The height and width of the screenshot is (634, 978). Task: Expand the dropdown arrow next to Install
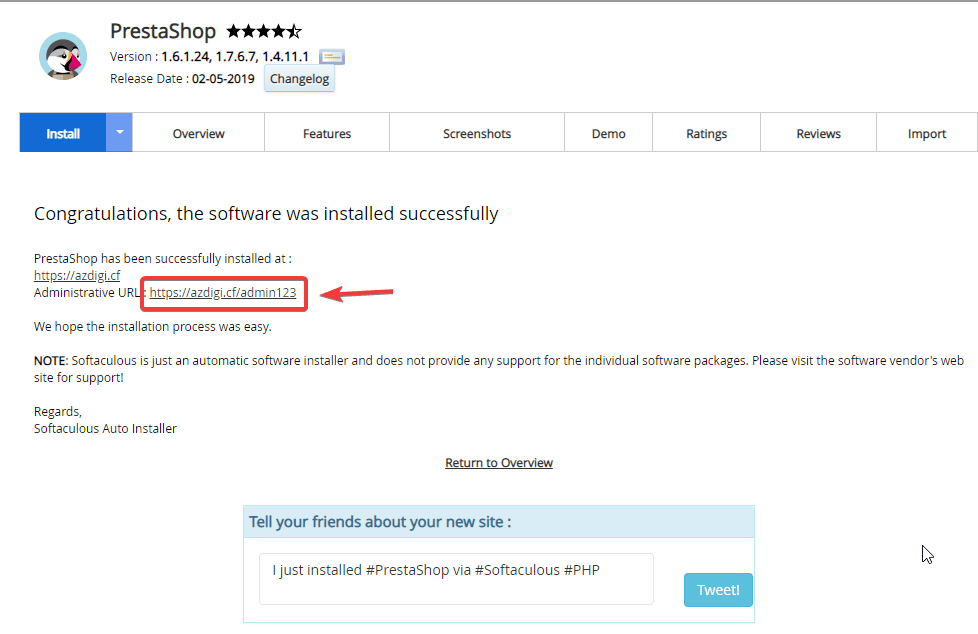pyautogui.click(x=119, y=133)
